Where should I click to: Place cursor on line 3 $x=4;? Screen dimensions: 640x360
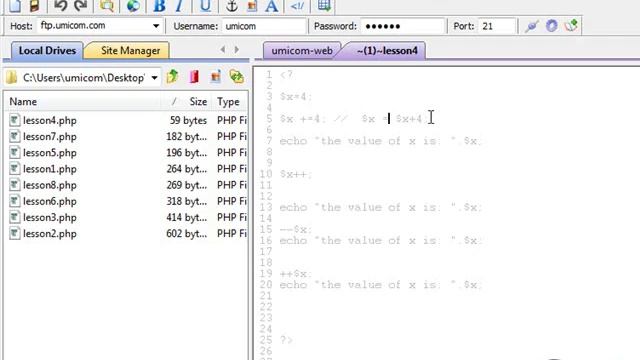(296, 97)
